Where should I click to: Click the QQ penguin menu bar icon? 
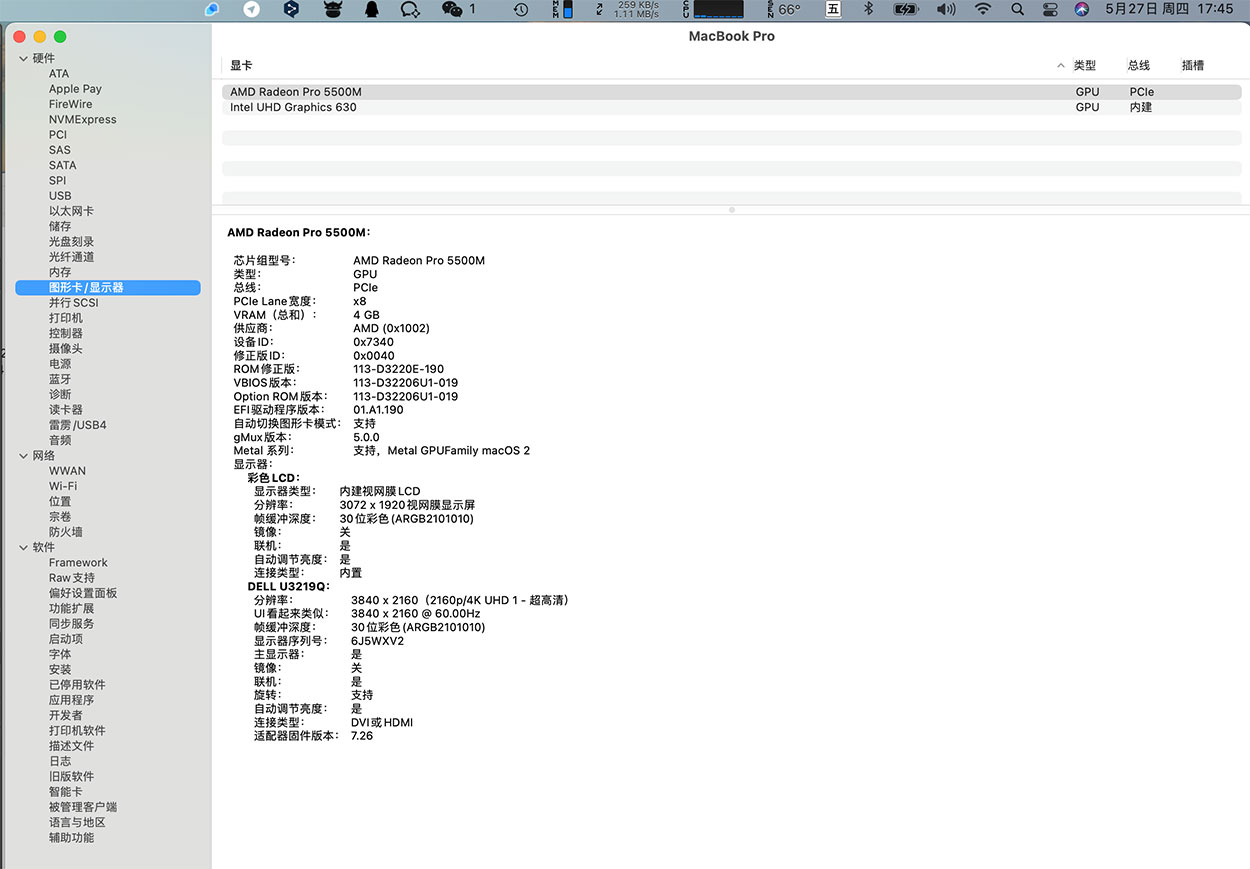[x=372, y=9]
